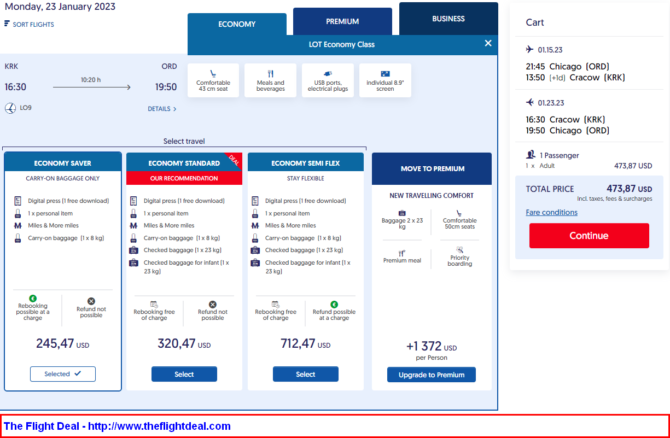Click the return plane icon for 01.23.23

click(530, 102)
